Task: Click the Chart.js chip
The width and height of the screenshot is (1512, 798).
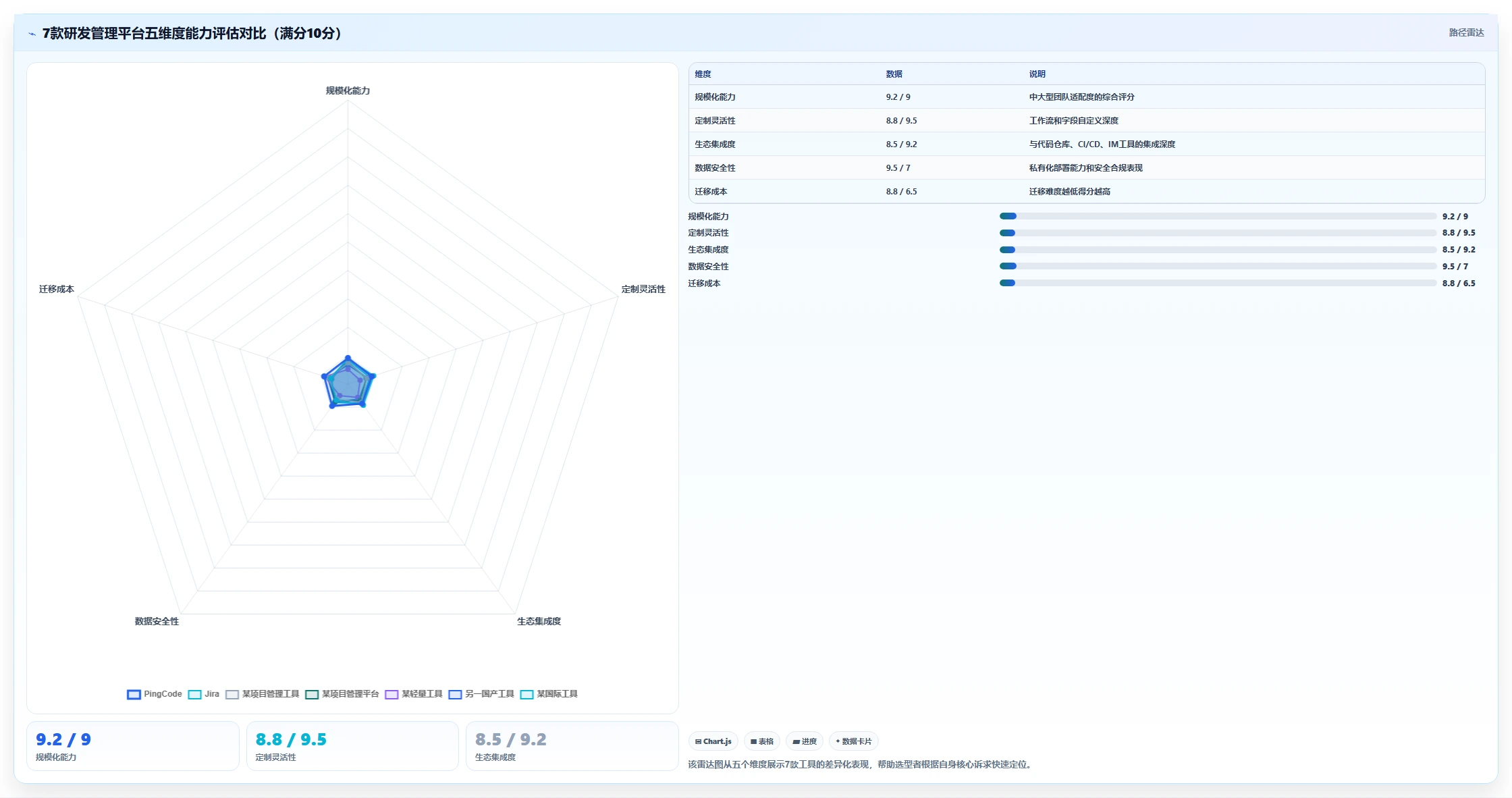Action: (713, 741)
